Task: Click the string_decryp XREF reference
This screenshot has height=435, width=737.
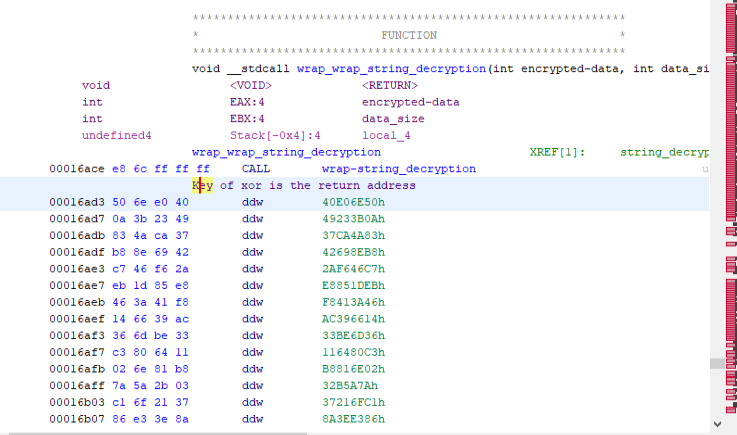Action: click(x=664, y=152)
